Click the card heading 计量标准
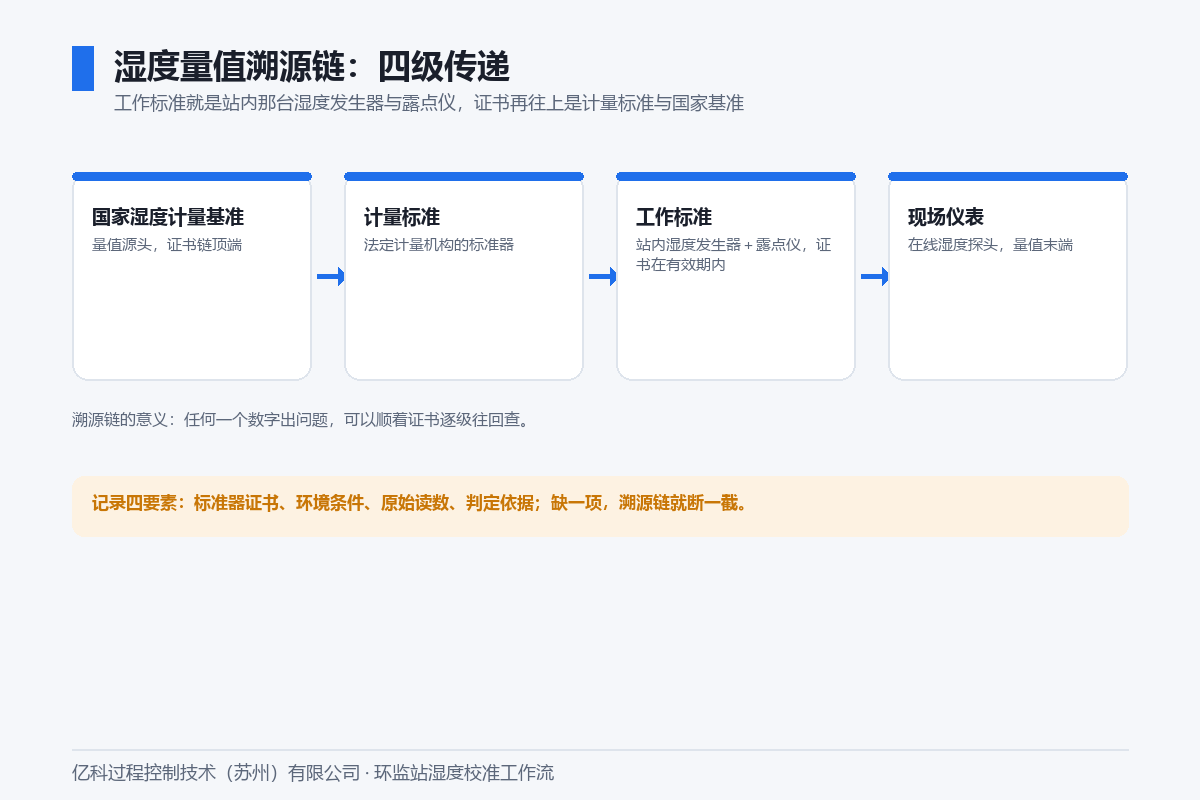The width and height of the screenshot is (1200, 800). pos(402,218)
